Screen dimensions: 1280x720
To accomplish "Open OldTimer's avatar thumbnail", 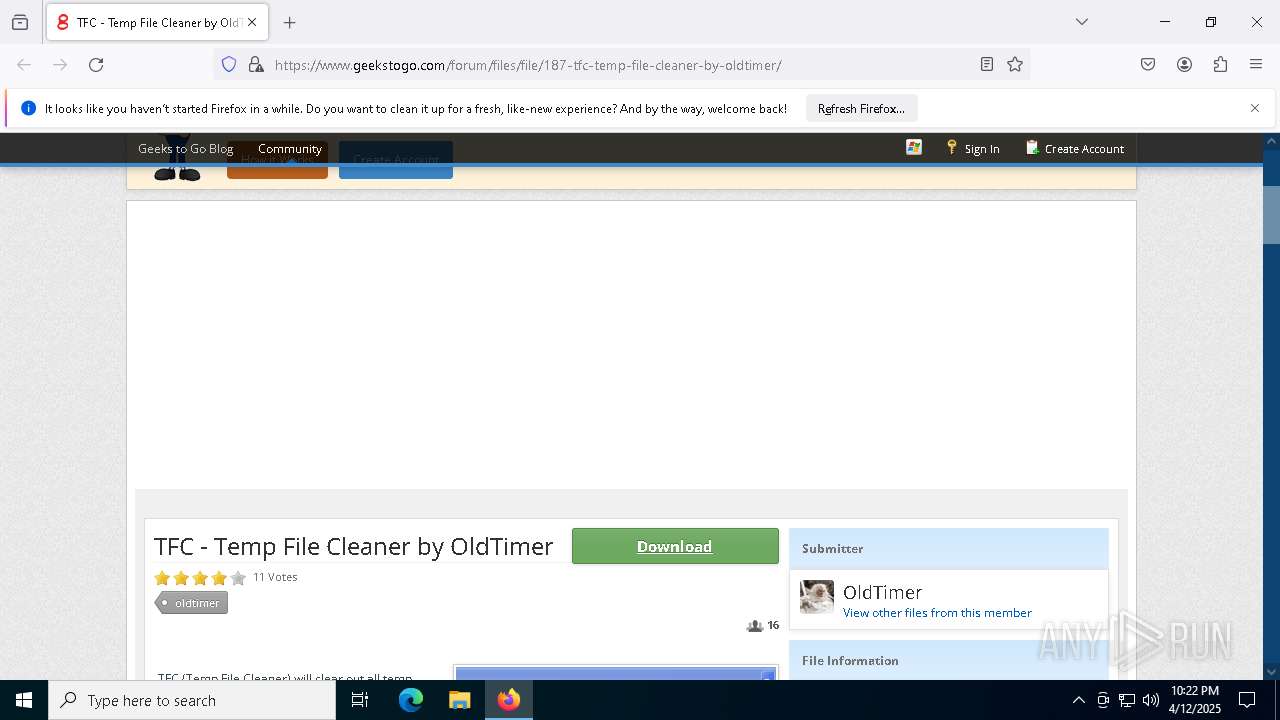I will pyautogui.click(x=817, y=597).
